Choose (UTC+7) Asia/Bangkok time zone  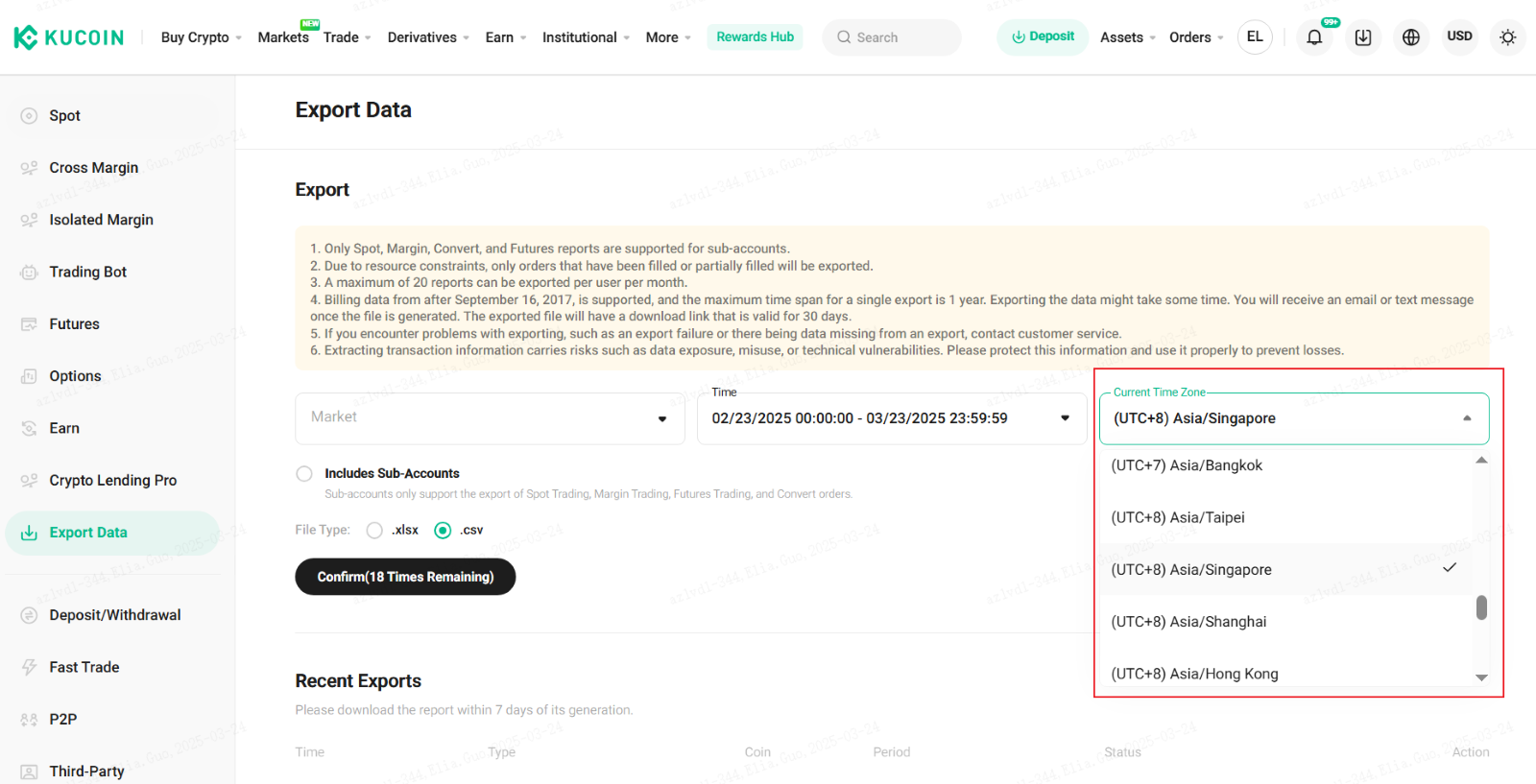(x=1285, y=465)
